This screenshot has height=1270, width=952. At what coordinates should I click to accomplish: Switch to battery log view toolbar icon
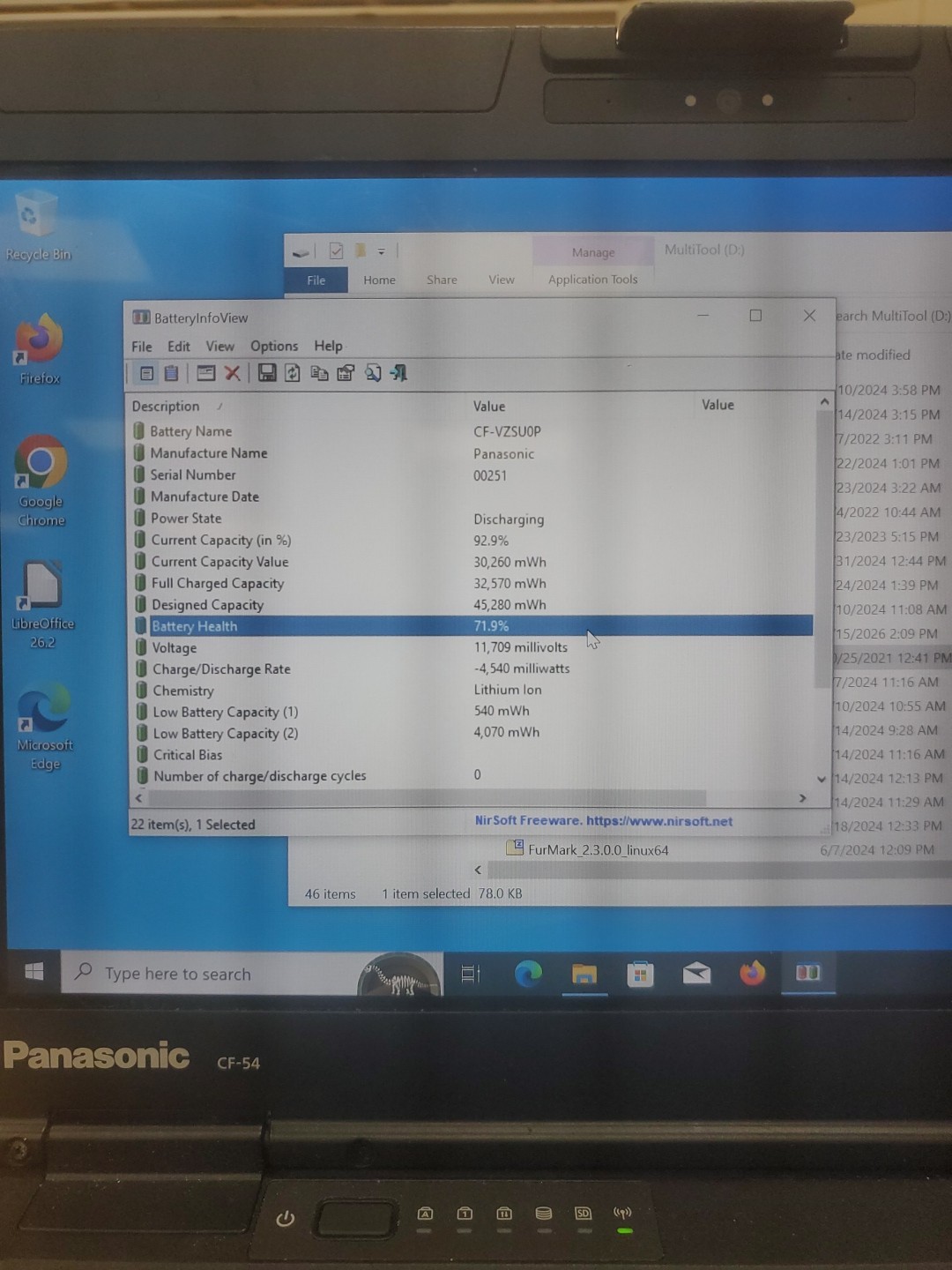click(x=172, y=373)
